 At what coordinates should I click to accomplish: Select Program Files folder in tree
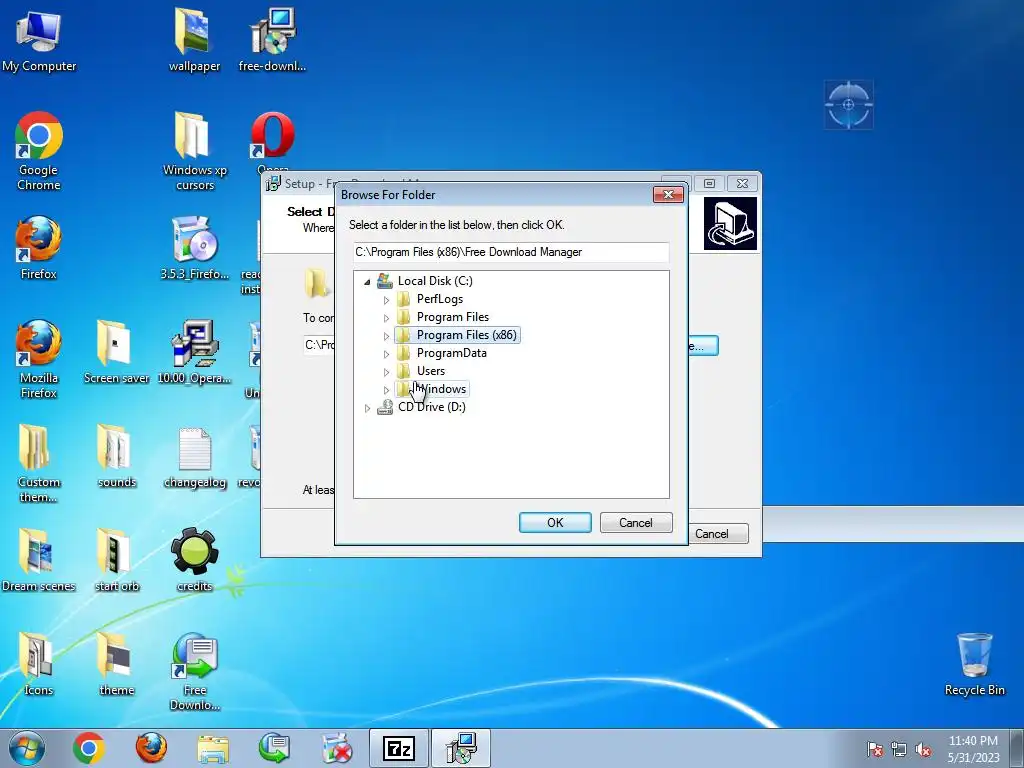[x=453, y=317]
